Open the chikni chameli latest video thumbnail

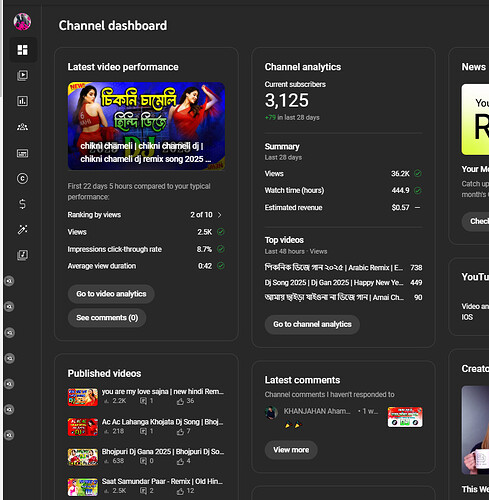[146, 126]
